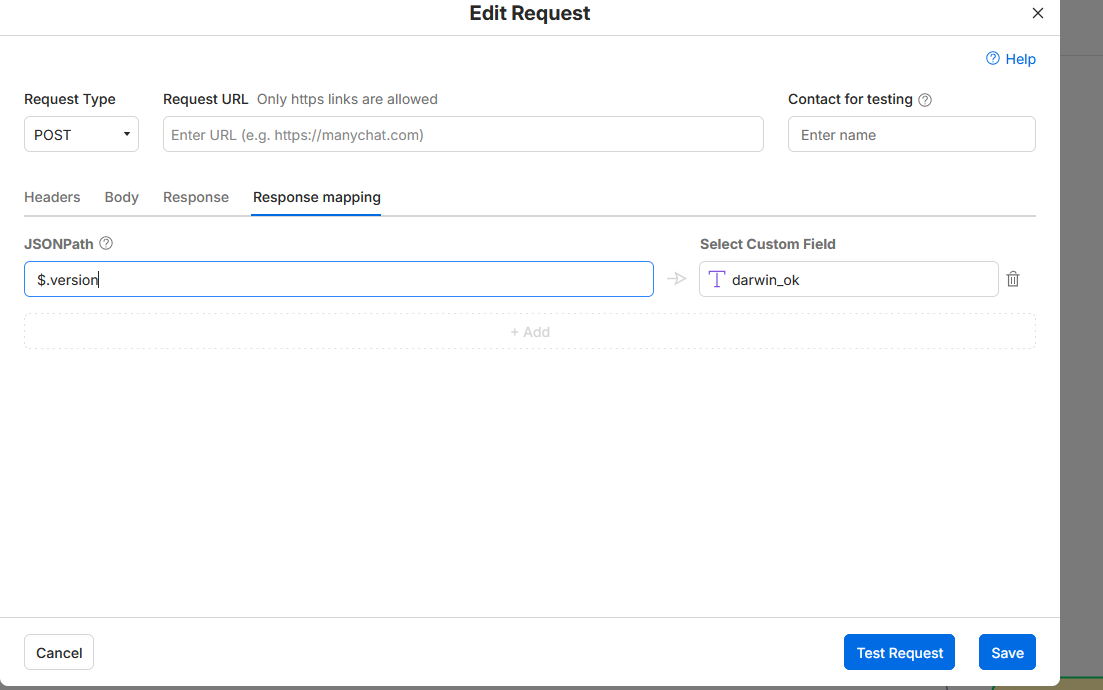This screenshot has width=1103, height=690.
Task: Open the darwin_ok custom field selector
Action: click(848, 279)
